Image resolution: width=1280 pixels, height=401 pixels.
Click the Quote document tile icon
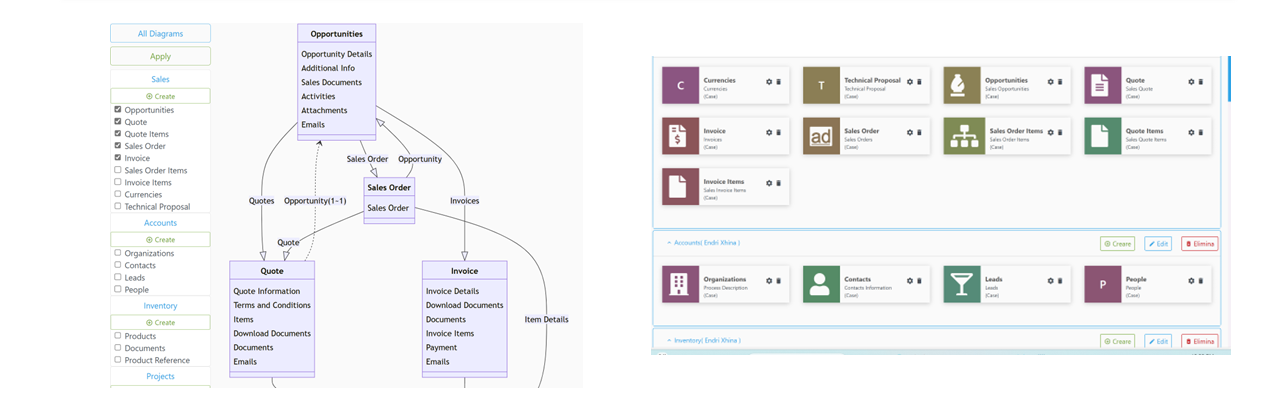point(1103,85)
